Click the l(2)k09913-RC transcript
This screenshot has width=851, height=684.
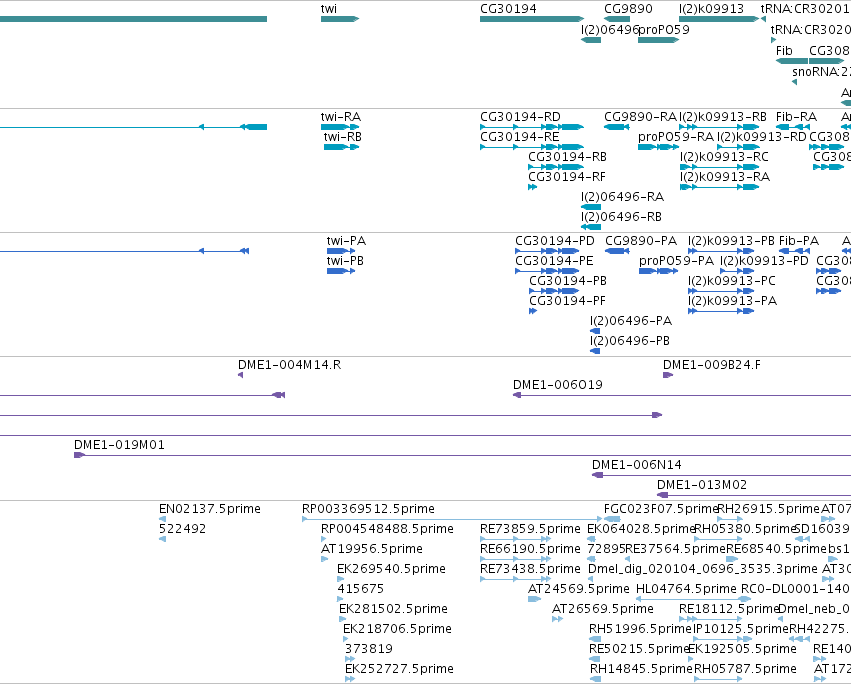[x=719, y=167]
